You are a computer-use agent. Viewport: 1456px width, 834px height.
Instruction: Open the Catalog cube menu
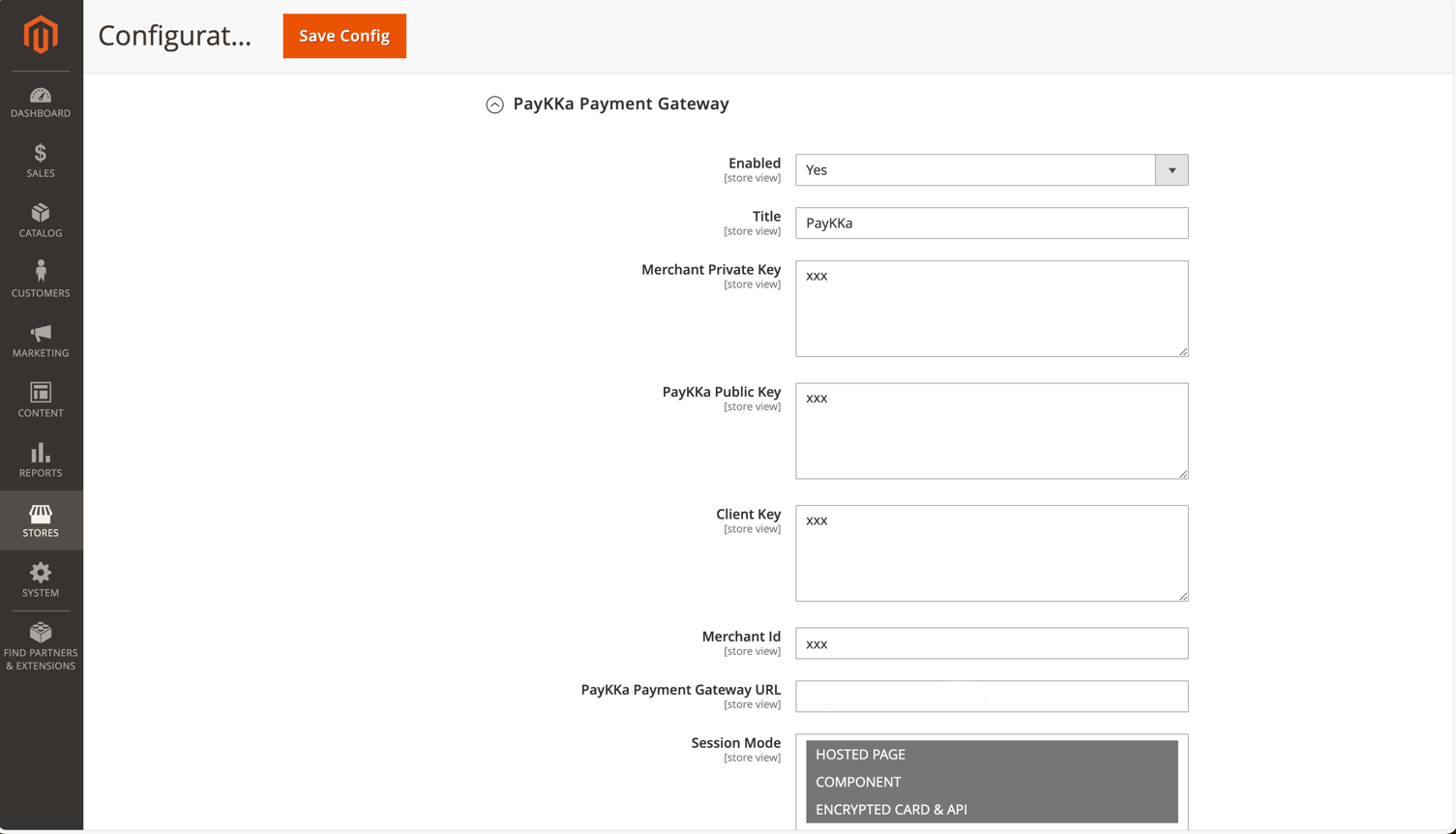coord(41,221)
